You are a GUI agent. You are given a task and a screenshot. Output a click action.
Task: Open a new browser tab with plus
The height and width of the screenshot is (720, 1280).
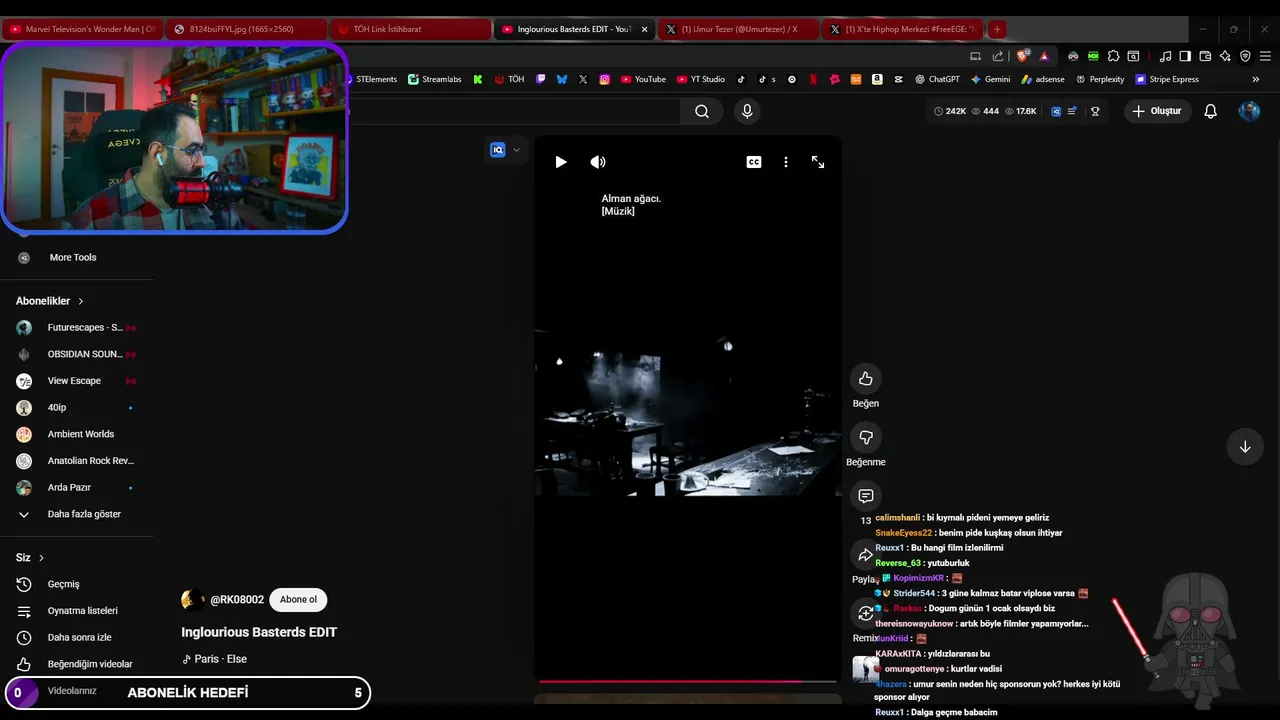(x=997, y=29)
